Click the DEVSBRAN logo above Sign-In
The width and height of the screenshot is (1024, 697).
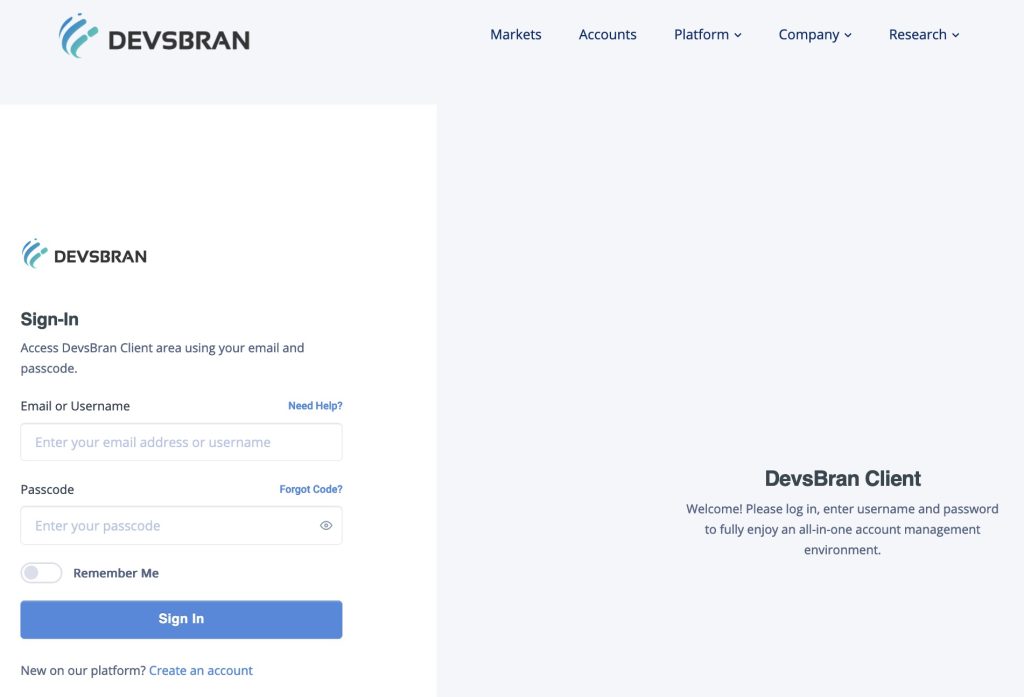click(x=84, y=254)
